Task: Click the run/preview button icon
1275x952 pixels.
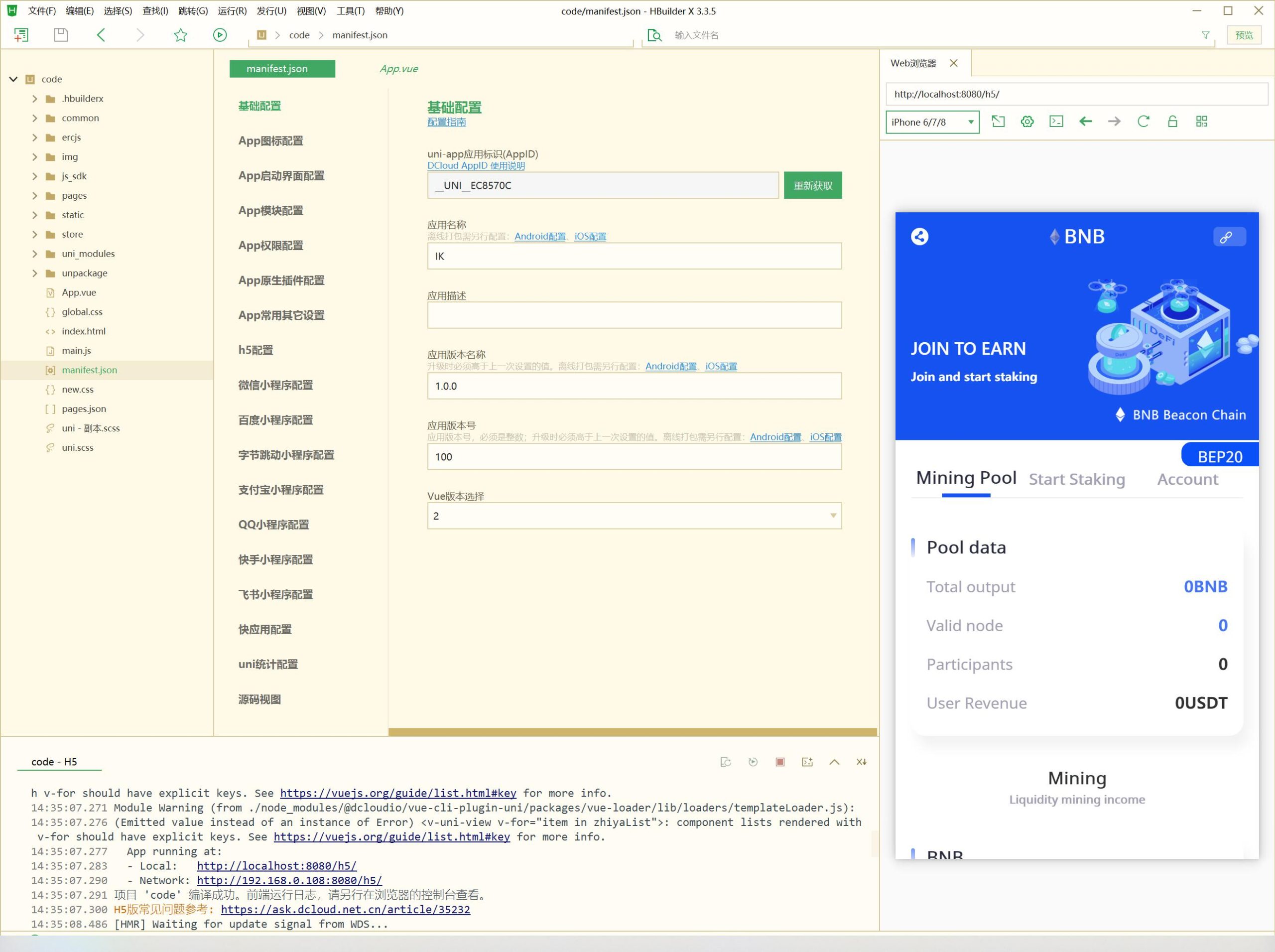Action: 219,35
